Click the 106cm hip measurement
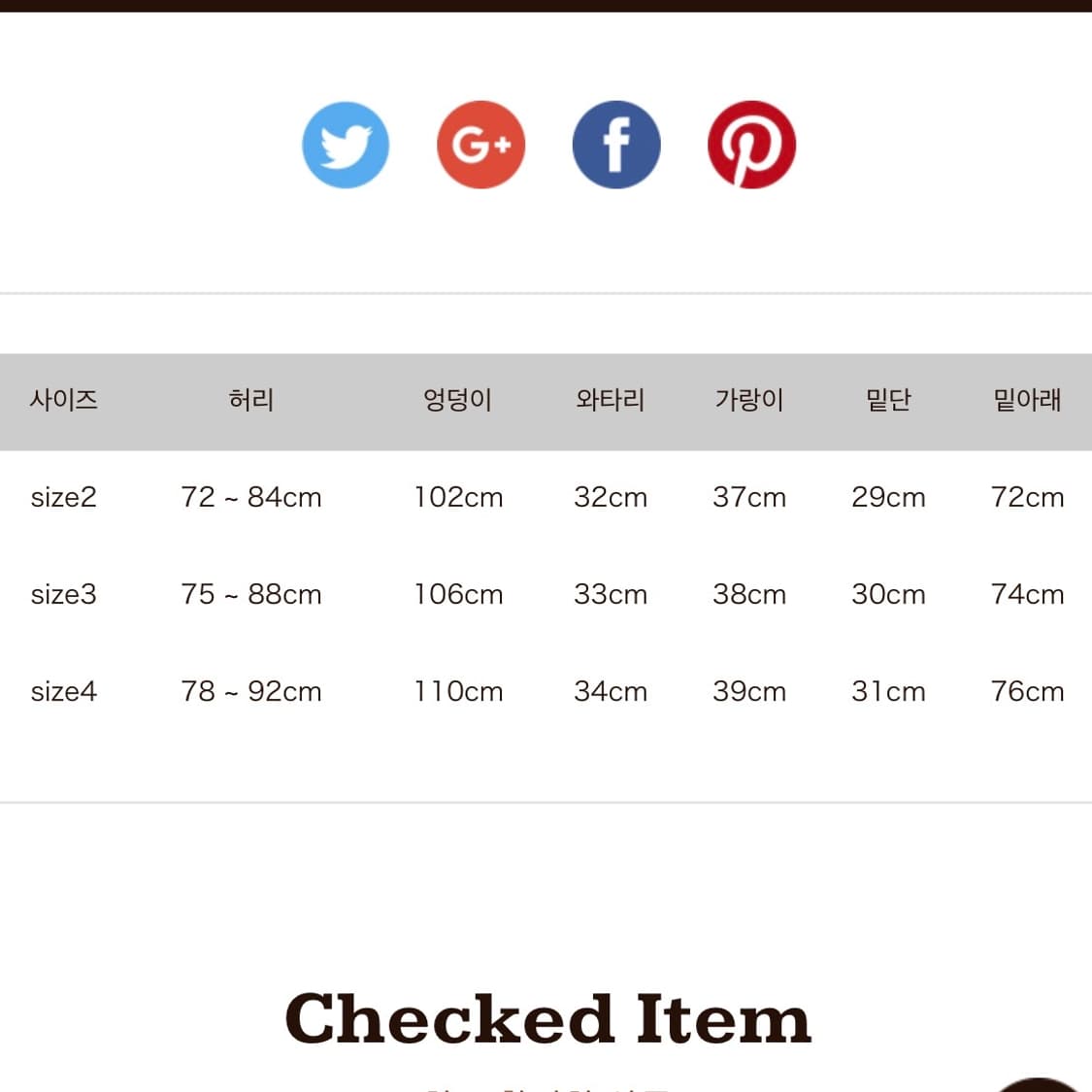Image resolution: width=1092 pixels, height=1092 pixels. click(458, 594)
